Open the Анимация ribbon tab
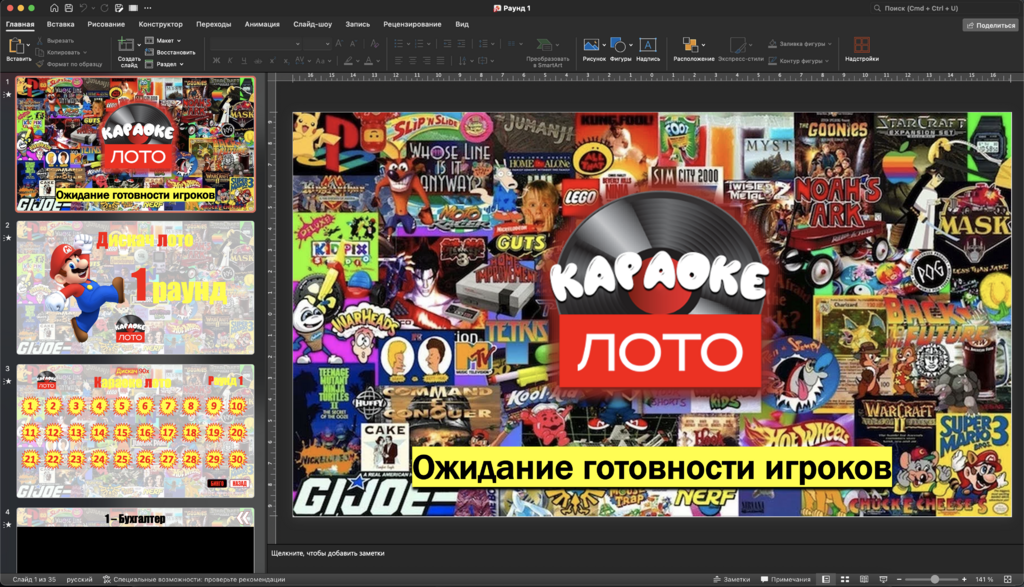Screen dimensions: 1024x587 tap(262, 24)
